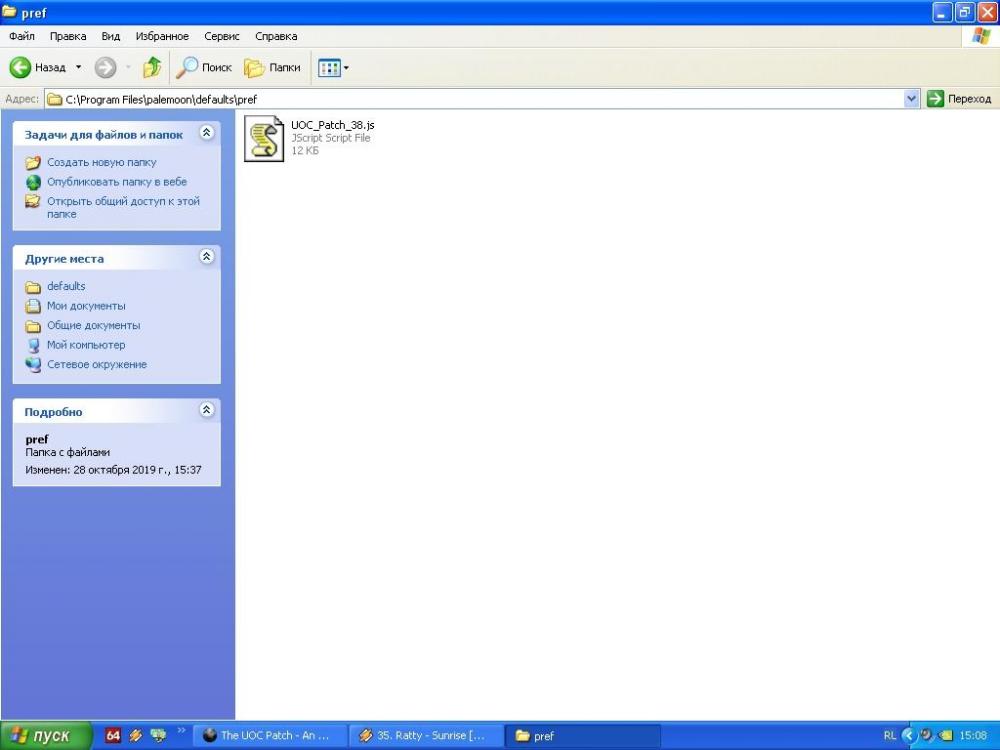Collapse the 'Задачи для файлов и папок' panel
Image resolution: width=1000 pixels, height=750 pixels.
(206, 133)
